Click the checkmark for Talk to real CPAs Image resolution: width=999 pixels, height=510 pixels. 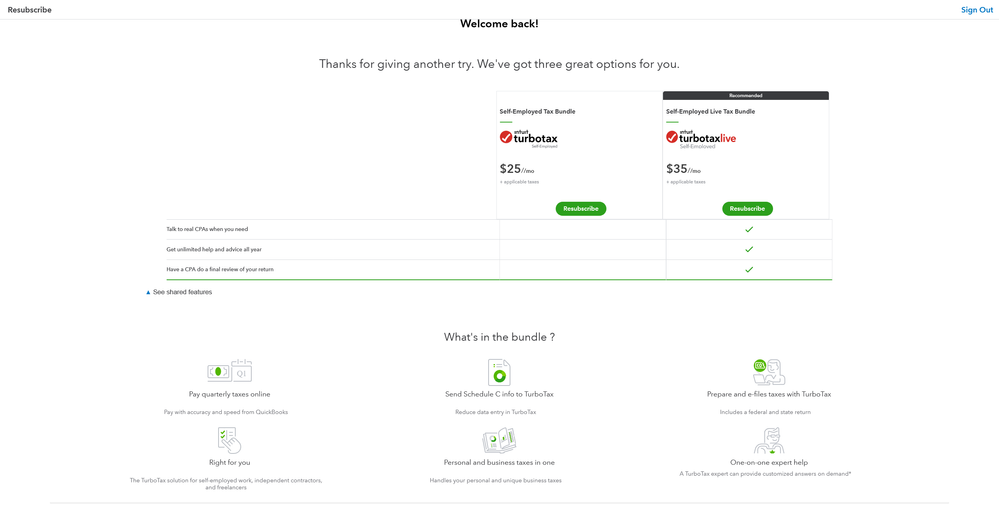tap(749, 229)
